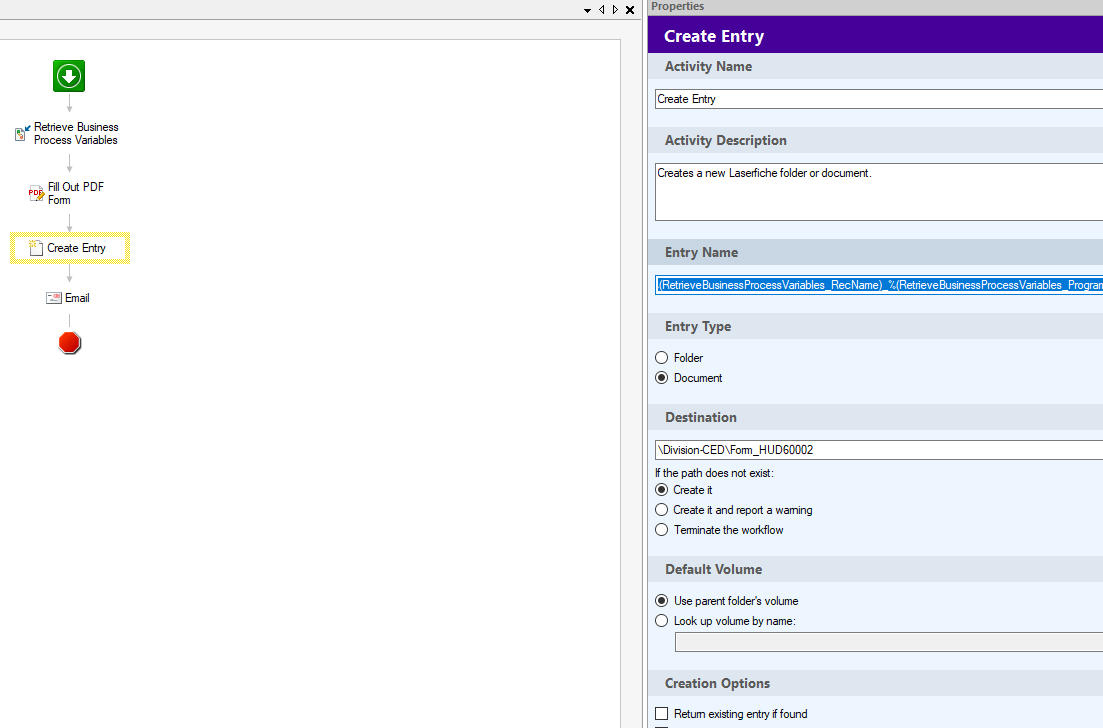Click the Activity Description text box
1103x728 pixels.
[879, 192]
